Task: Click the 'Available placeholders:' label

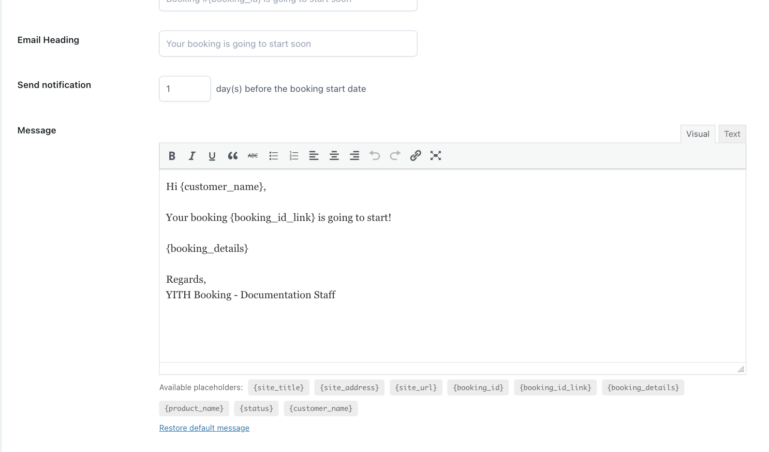Action: pyautogui.click(x=201, y=387)
